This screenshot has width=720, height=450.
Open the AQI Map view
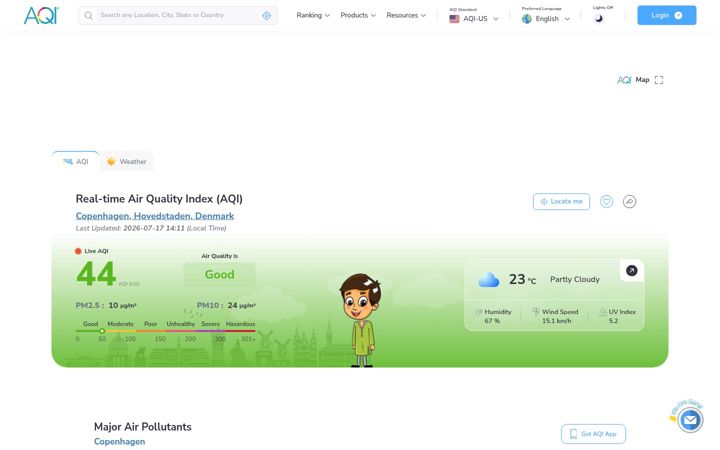click(633, 80)
